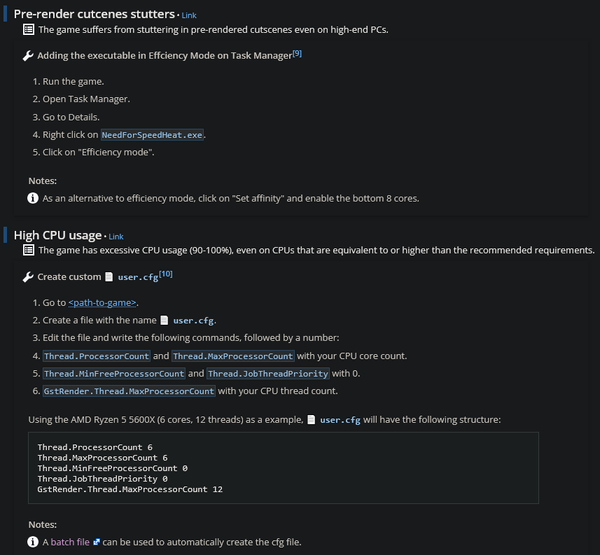
Task: Open the Link anchor beside High CPU usage
Action: point(116,237)
